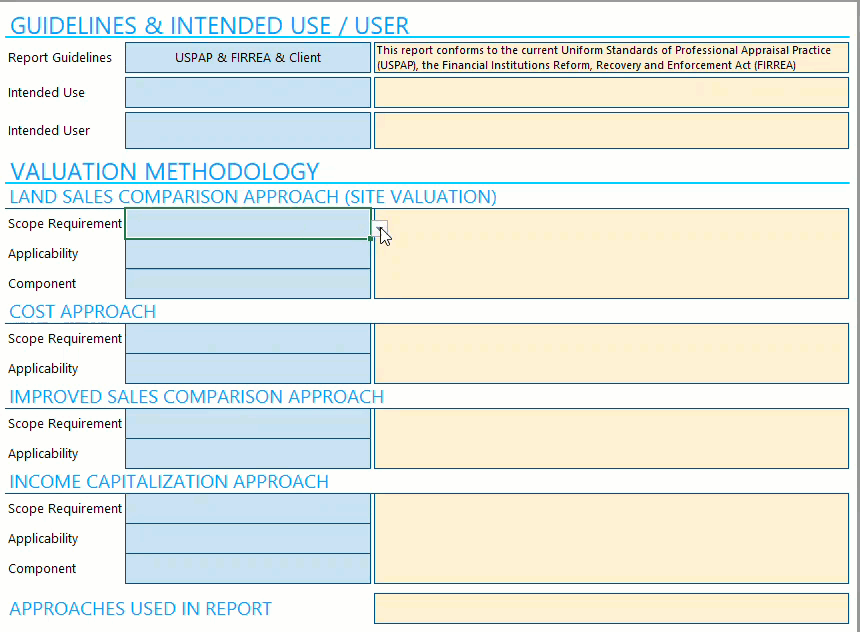Click the Cost Approach Scope Requirement label

click(x=65, y=339)
